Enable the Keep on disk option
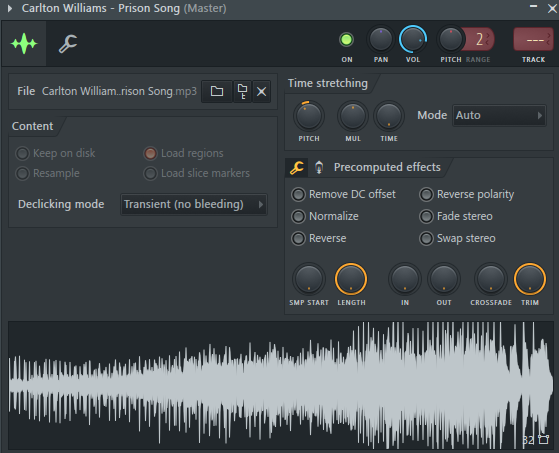The image size is (559, 453). tap(55, 153)
